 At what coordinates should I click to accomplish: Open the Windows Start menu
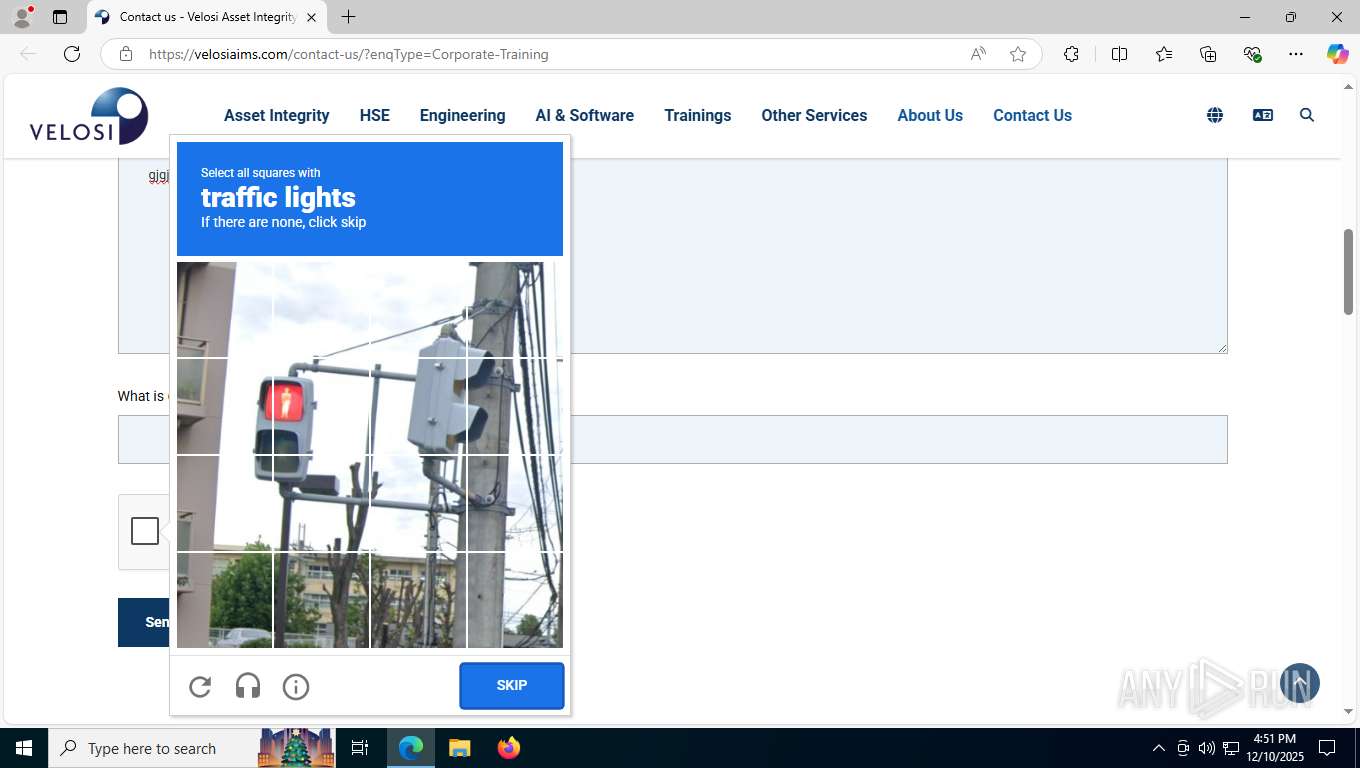pos(24,748)
